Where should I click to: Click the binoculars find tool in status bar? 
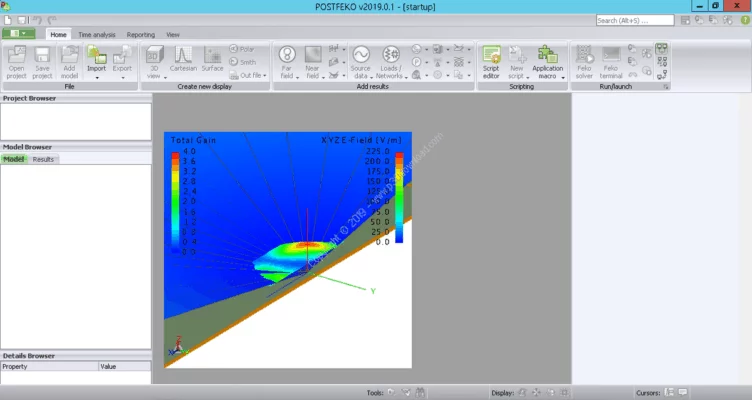point(420,393)
